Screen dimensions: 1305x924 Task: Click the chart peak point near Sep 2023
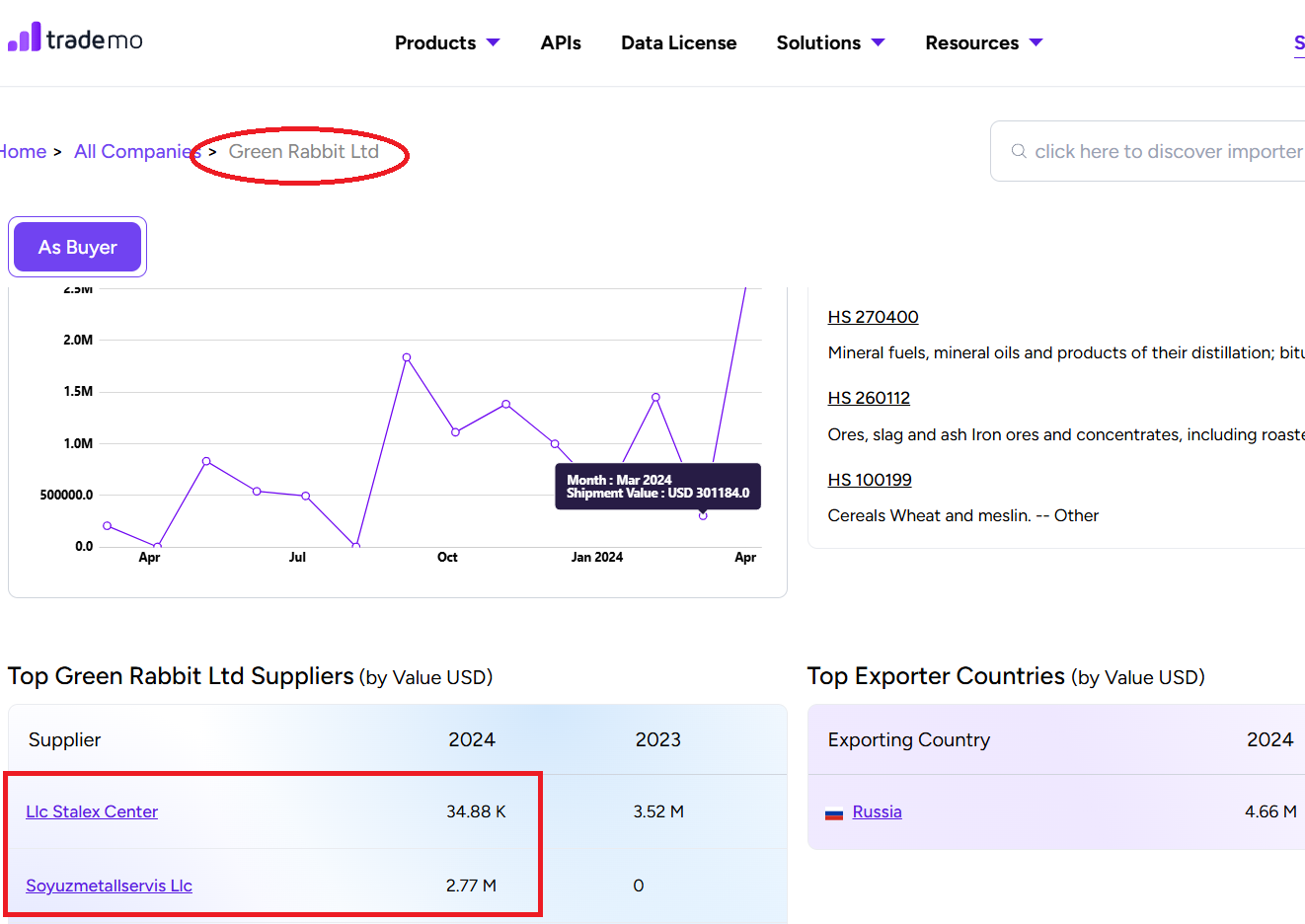pyautogui.click(x=407, y=357)
